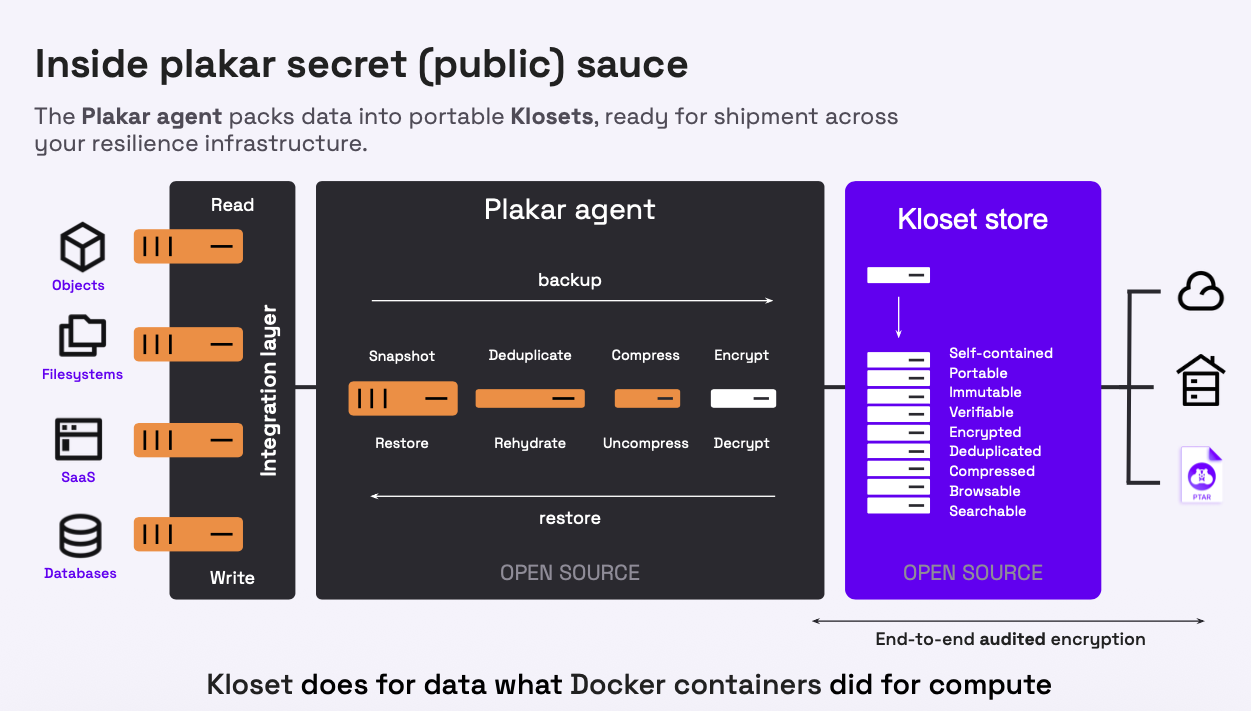Click the PTAR file icon
1251x711 pixels.
point(1201,474)
